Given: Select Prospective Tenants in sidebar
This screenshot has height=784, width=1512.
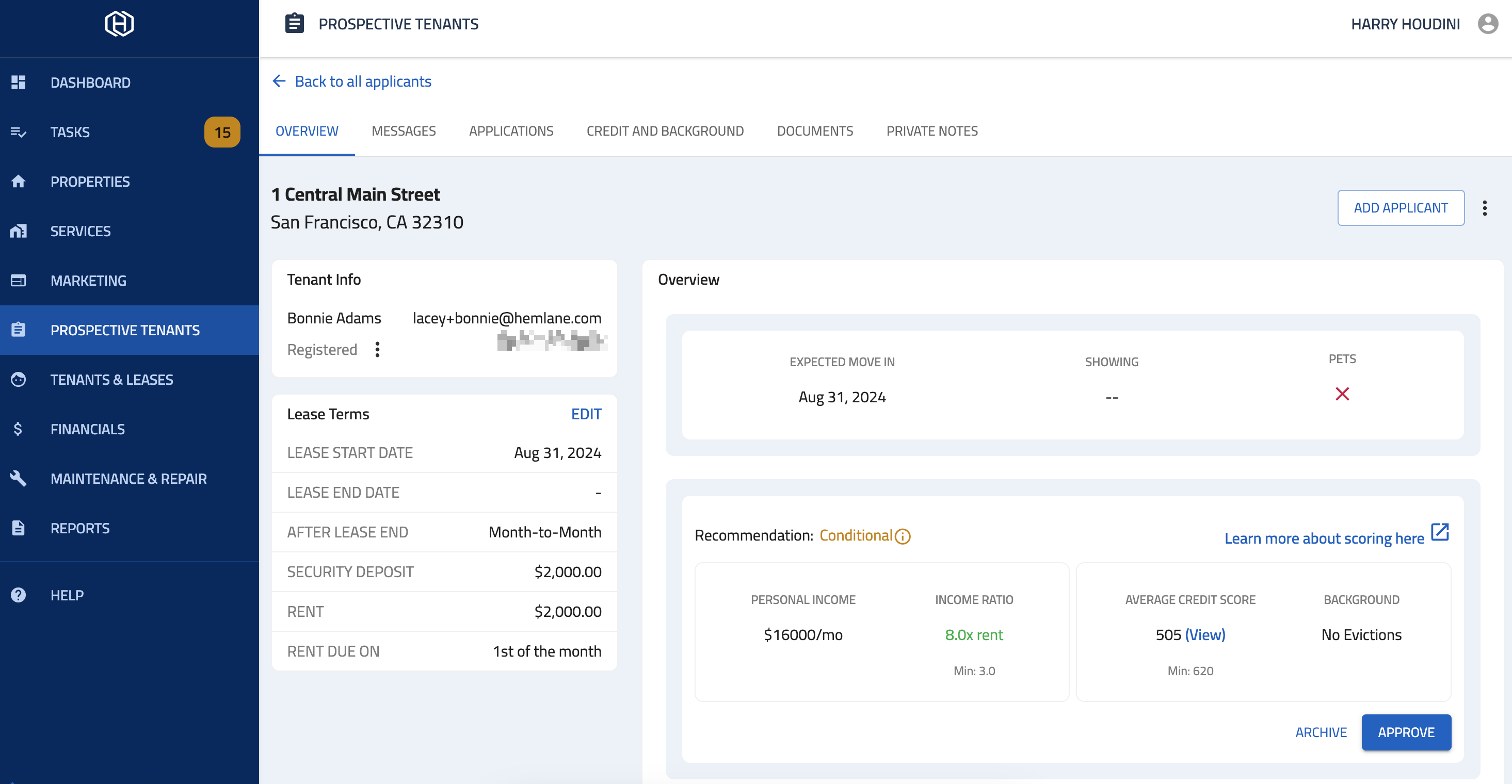Looking at the screenshot, I should (x=129, y=330).
